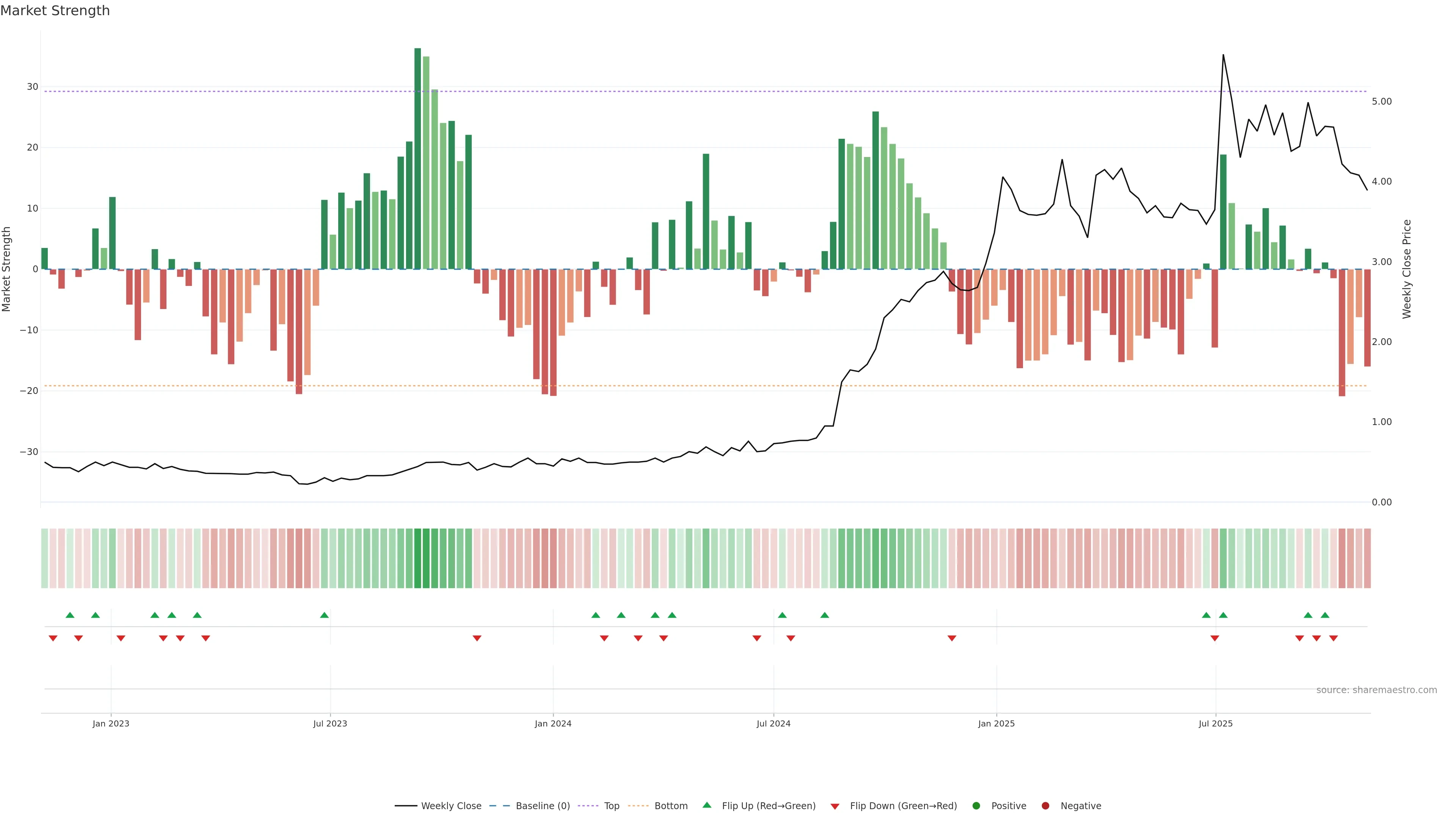
Task: Click the green Positive circle legend icon
Action: point(976,805)
